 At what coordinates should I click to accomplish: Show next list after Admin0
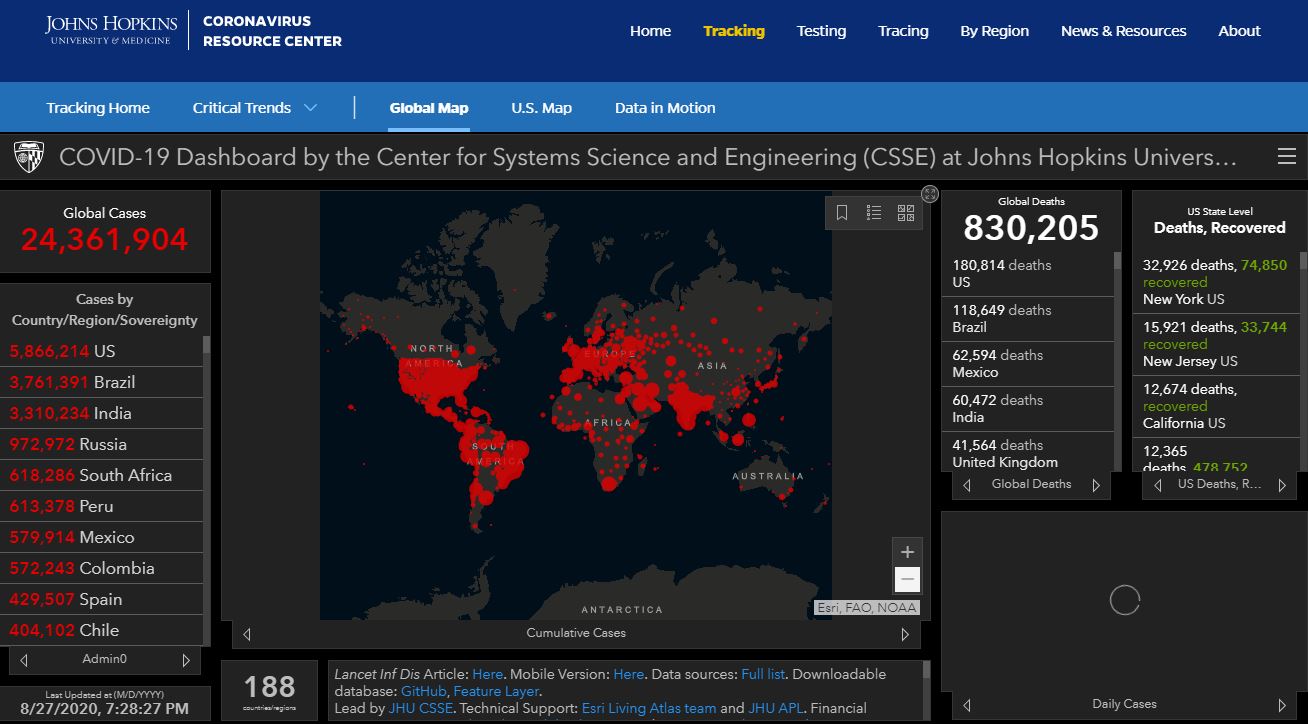tap(186, 660)
